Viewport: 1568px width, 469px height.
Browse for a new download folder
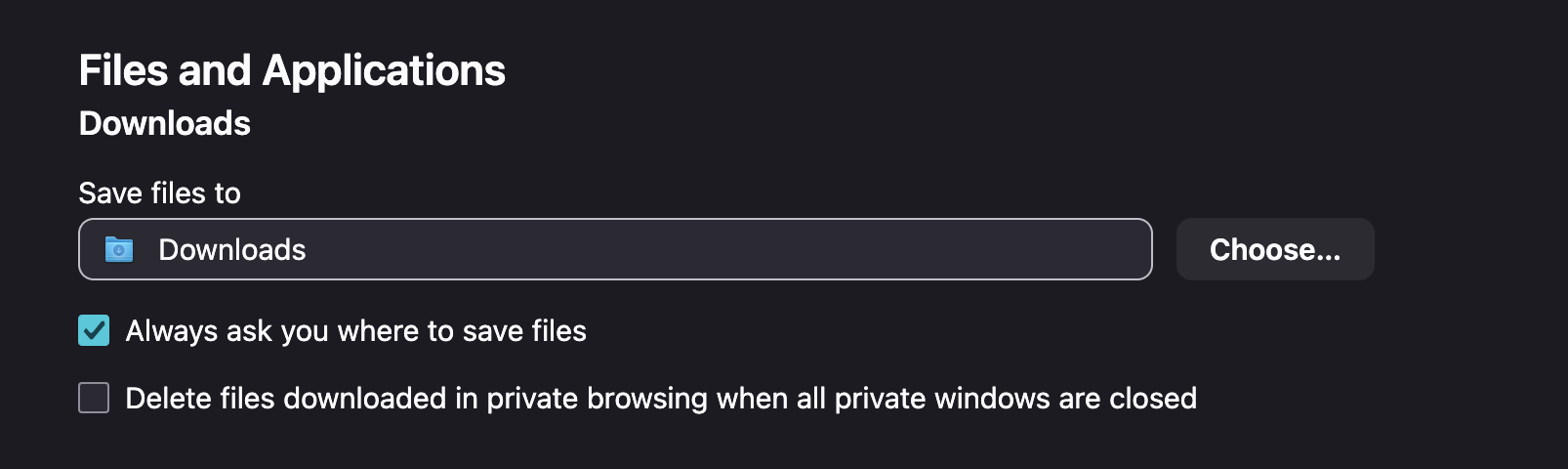(1274, 250)
